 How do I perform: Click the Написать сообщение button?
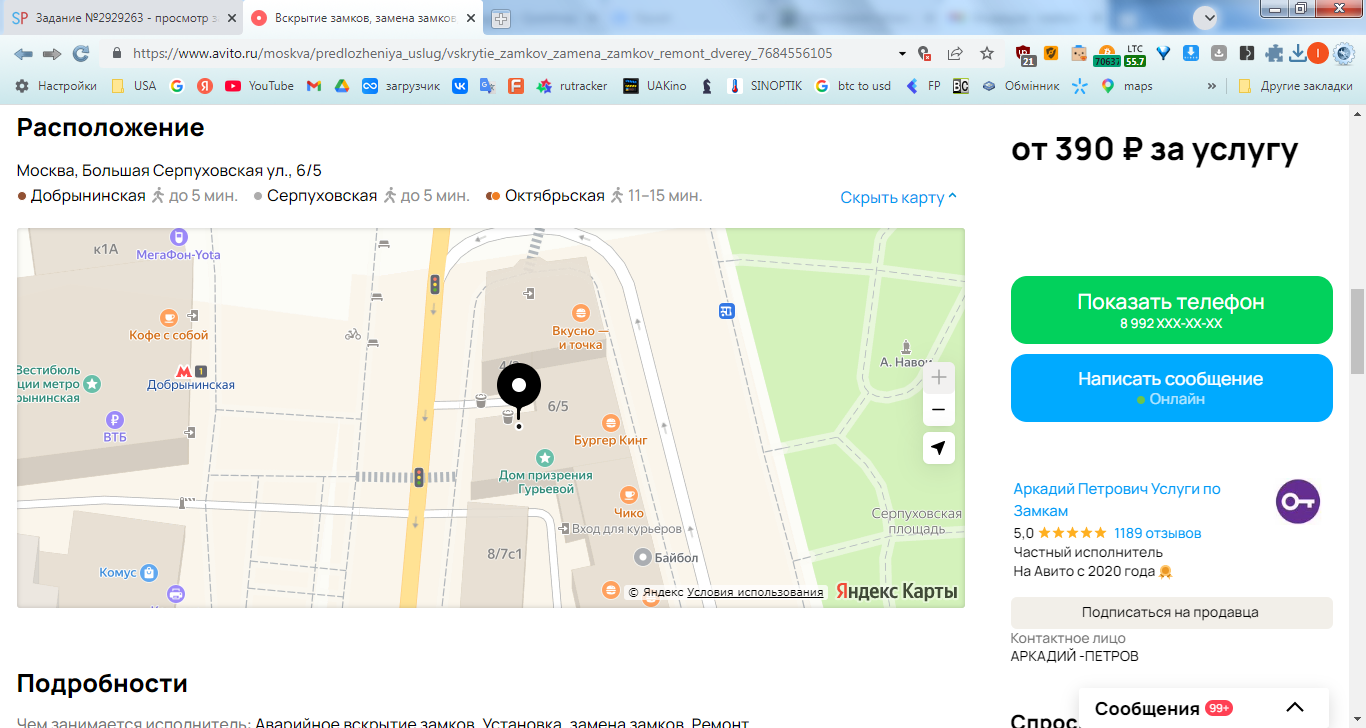click(1171, 388)
